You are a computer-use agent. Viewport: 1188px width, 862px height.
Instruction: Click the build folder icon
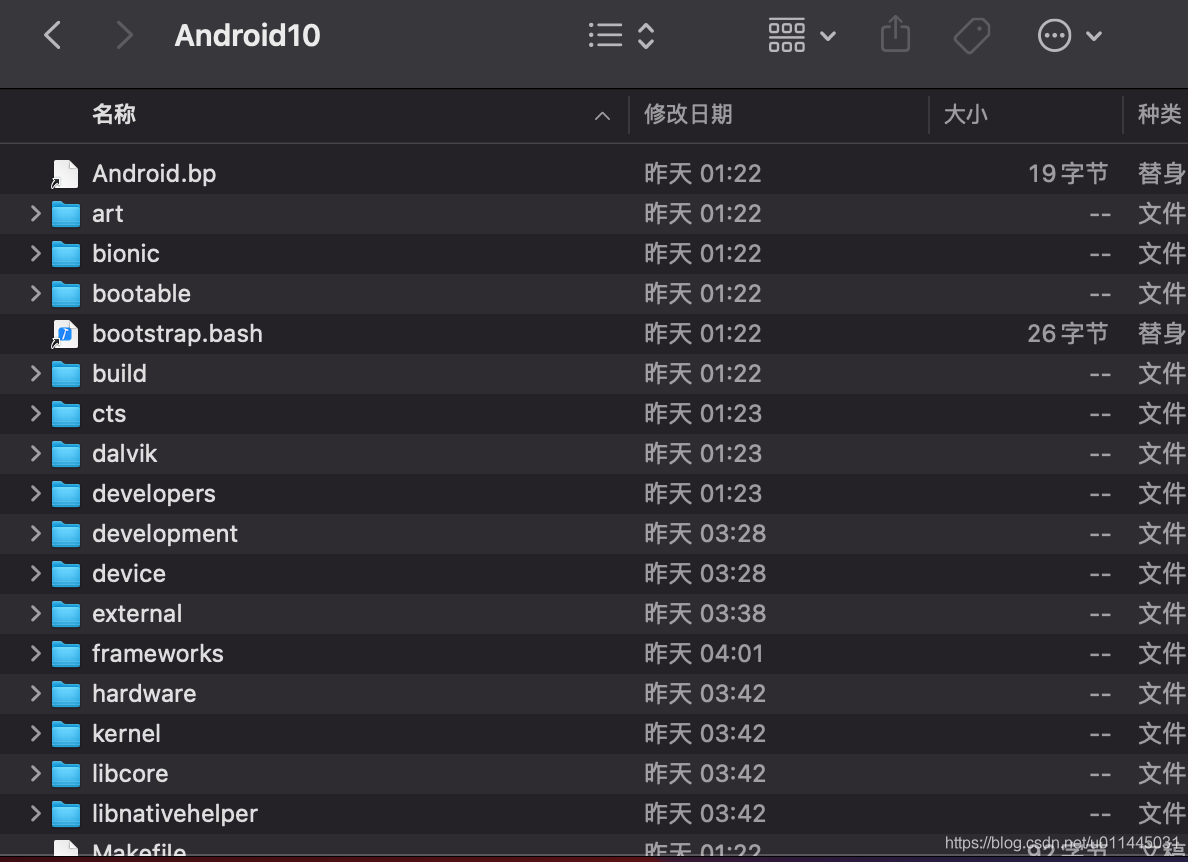pos(66,374)
